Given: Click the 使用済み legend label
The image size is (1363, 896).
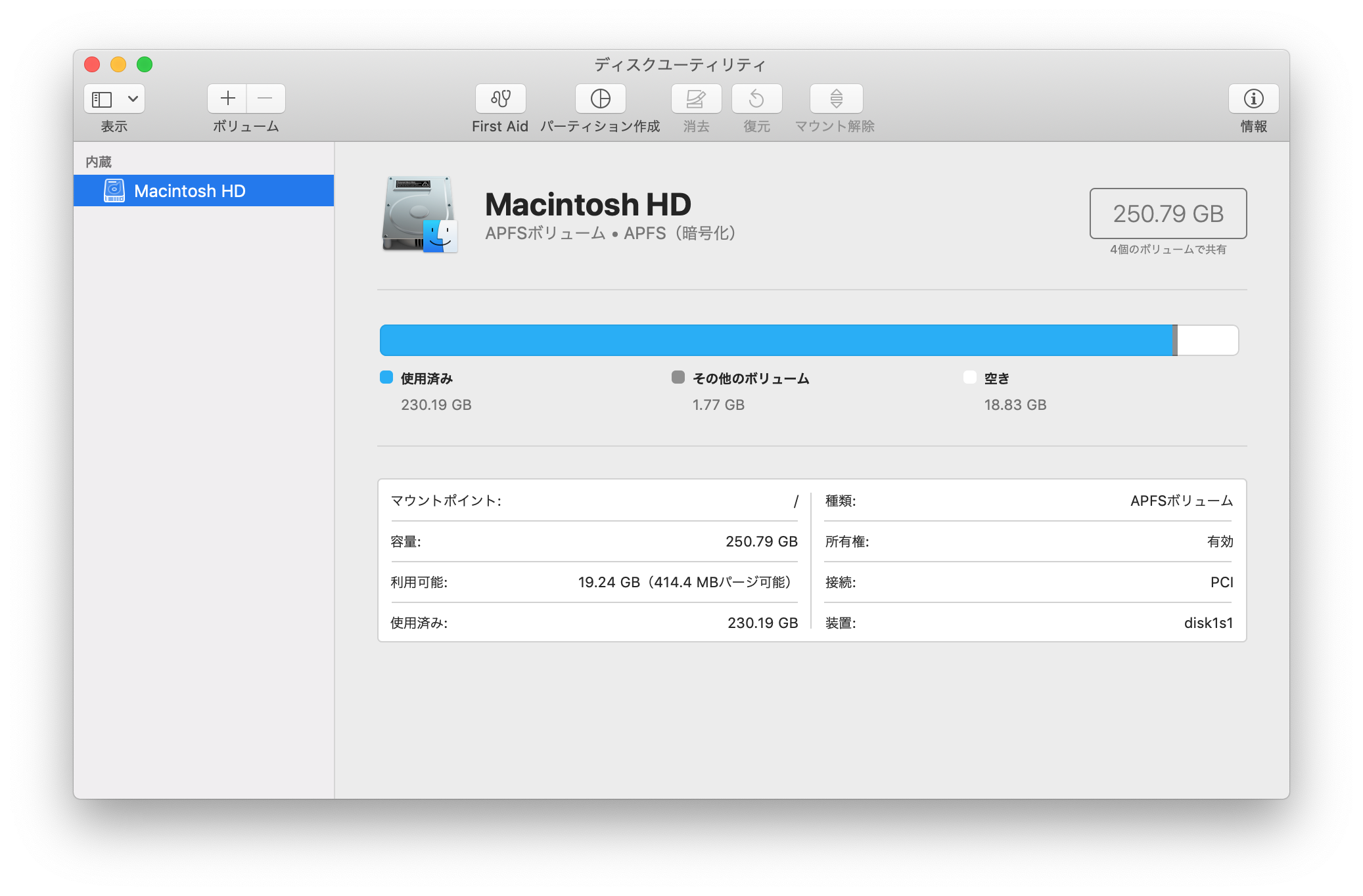Looking at the screenshot, I should point(427,378).
